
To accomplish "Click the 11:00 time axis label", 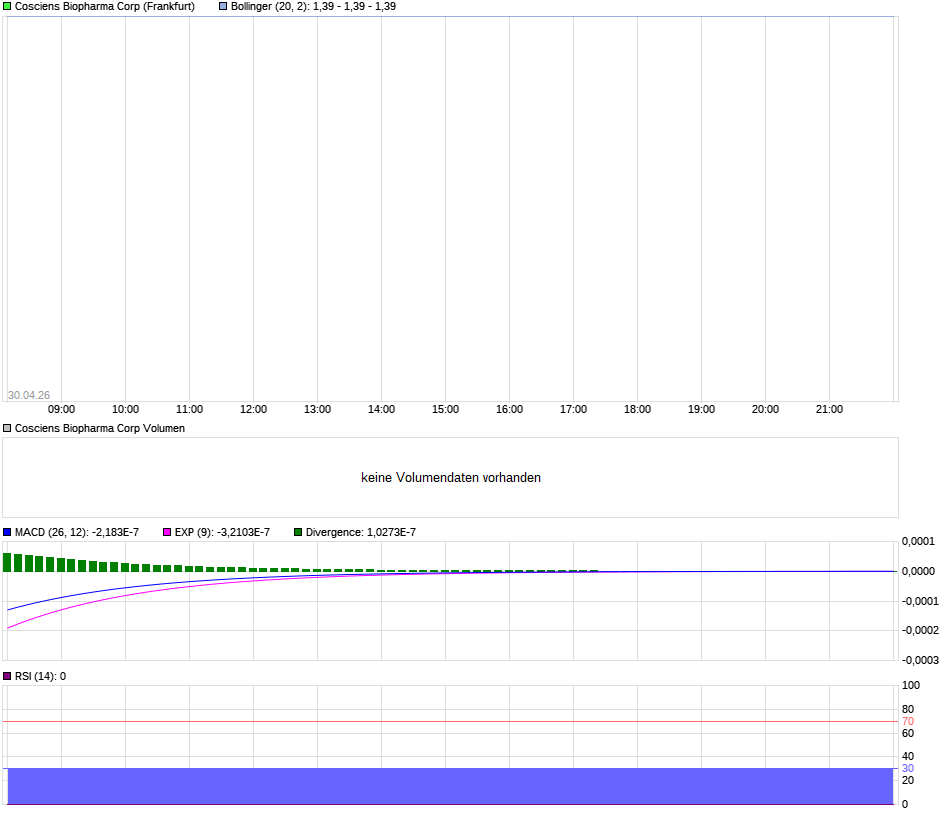I will (189, 409).
